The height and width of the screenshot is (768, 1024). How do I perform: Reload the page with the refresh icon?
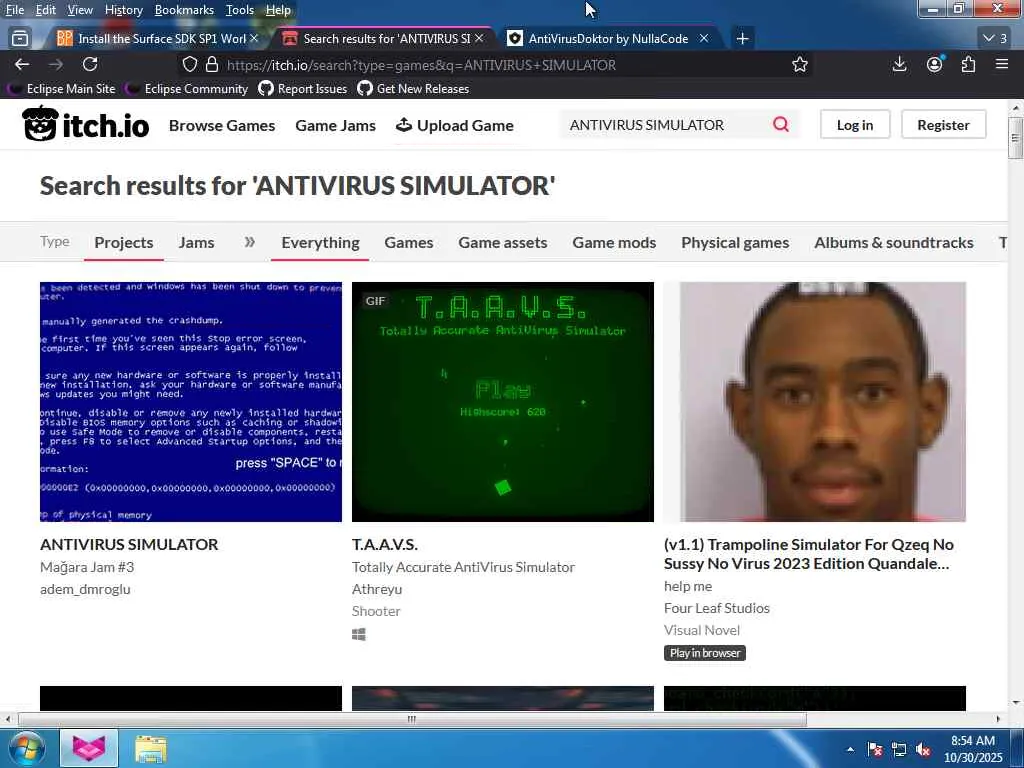tap(90, 64)
